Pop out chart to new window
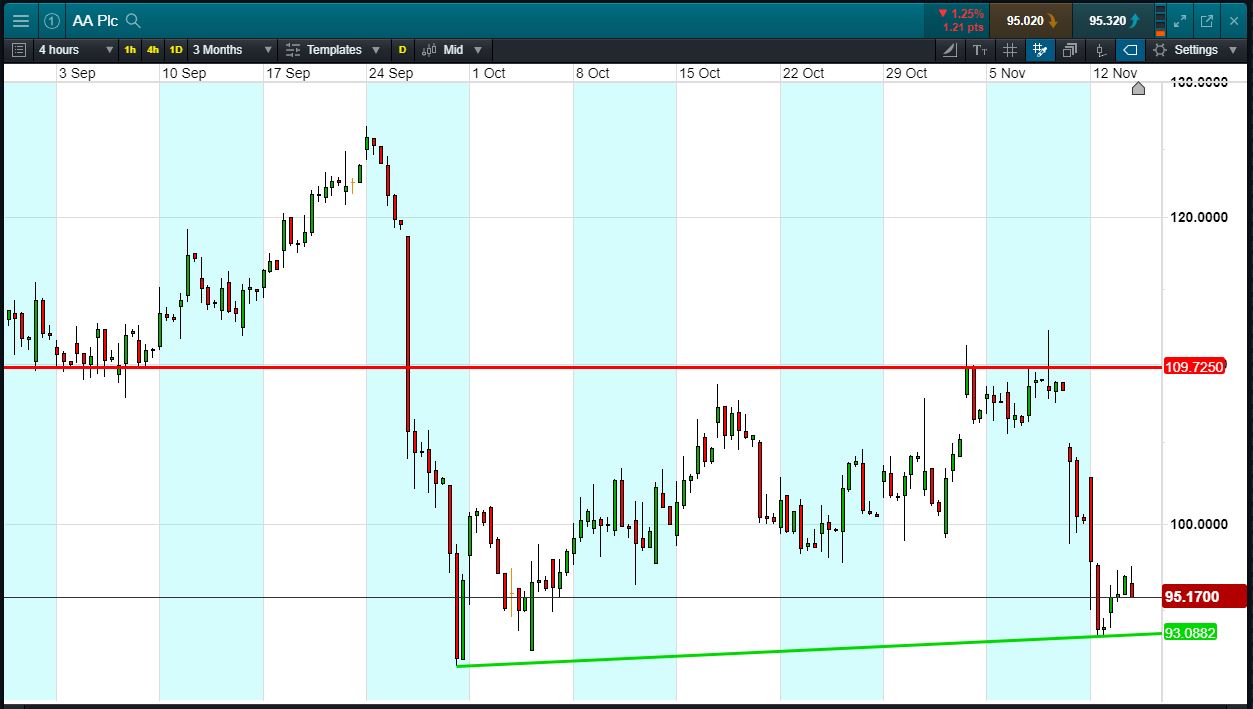 tap(1207, 20)
